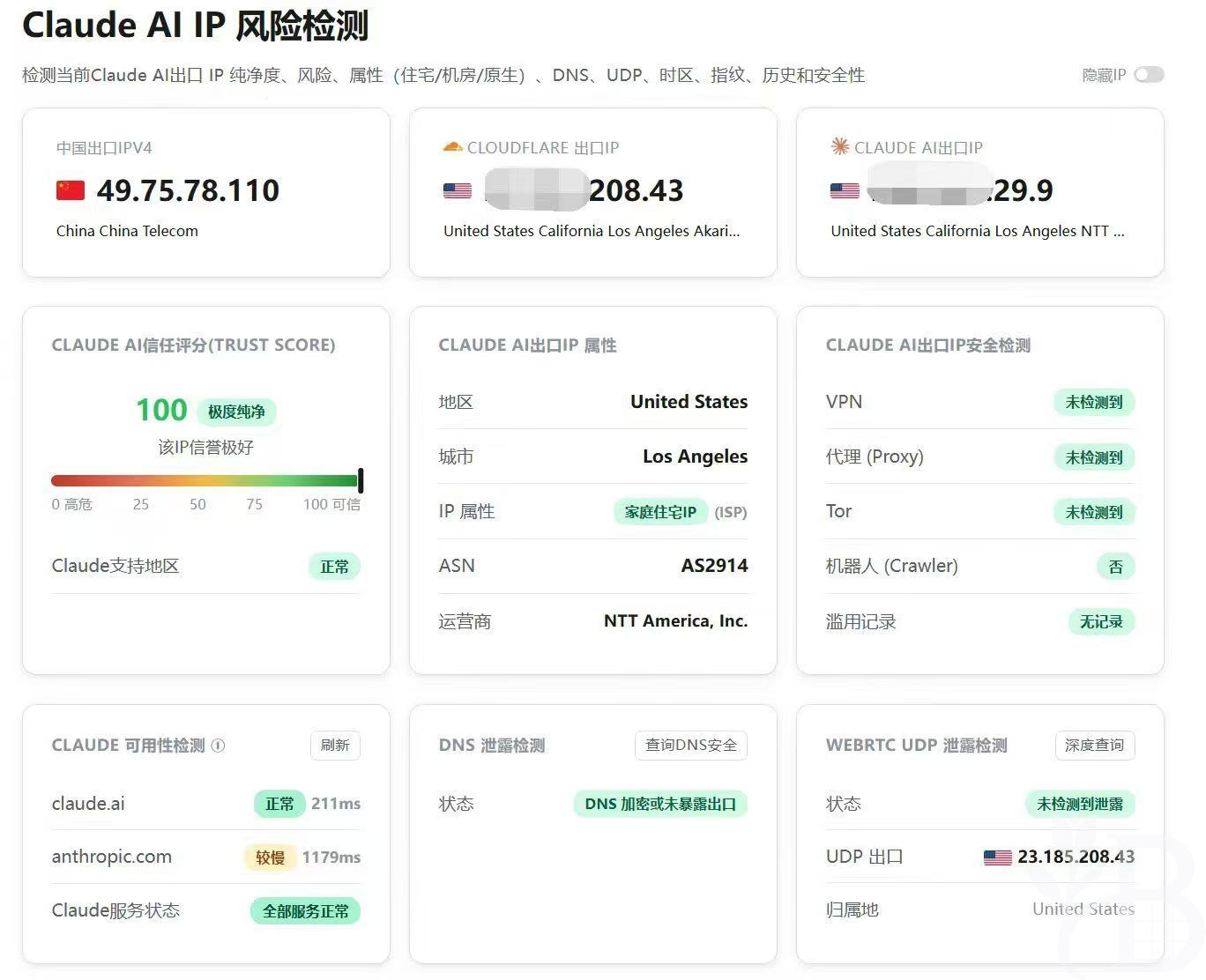Click the 家庭住宅IP badge
Screen dimensions: 1206x980
tap(660, 512)
